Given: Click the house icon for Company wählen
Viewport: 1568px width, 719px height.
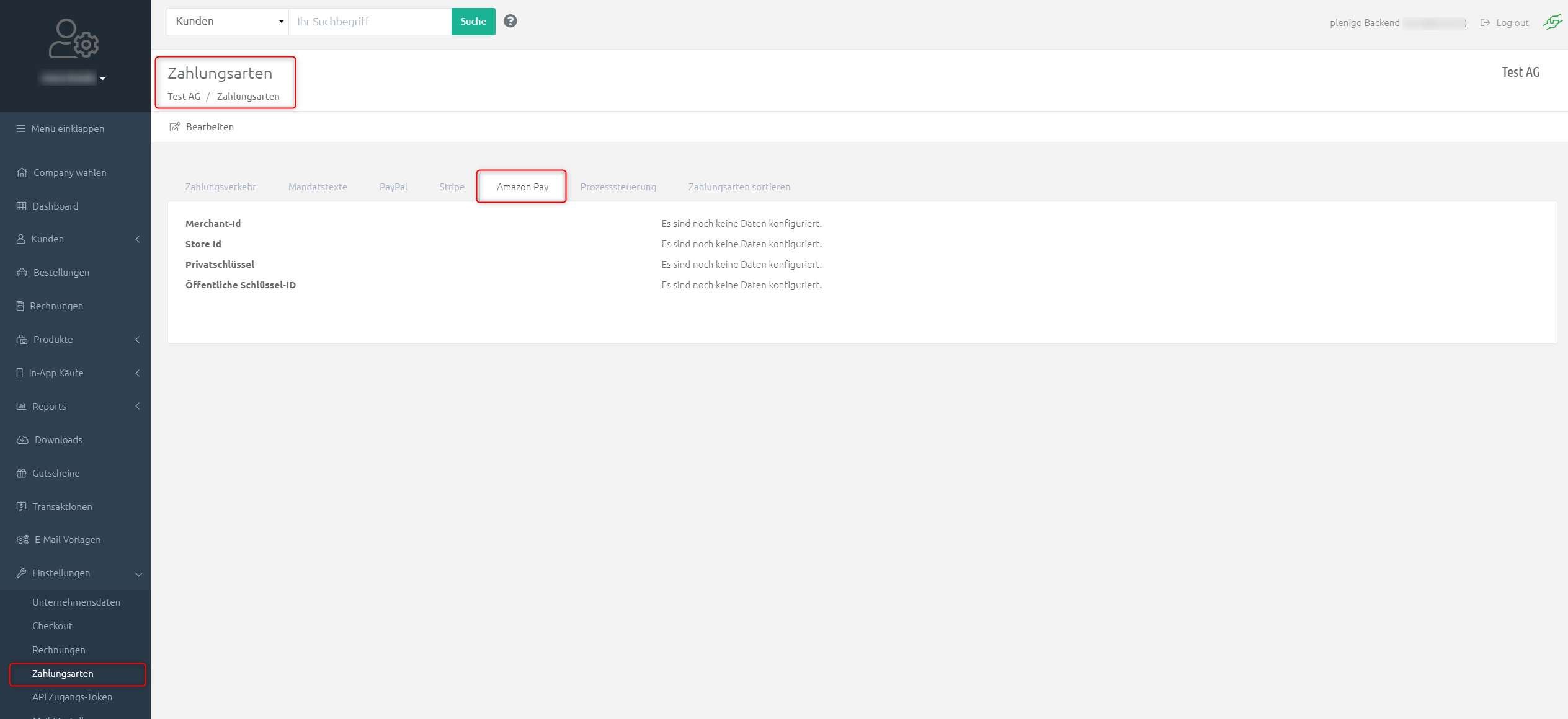Looking at the screenshot, I should [x=22, y=173].
